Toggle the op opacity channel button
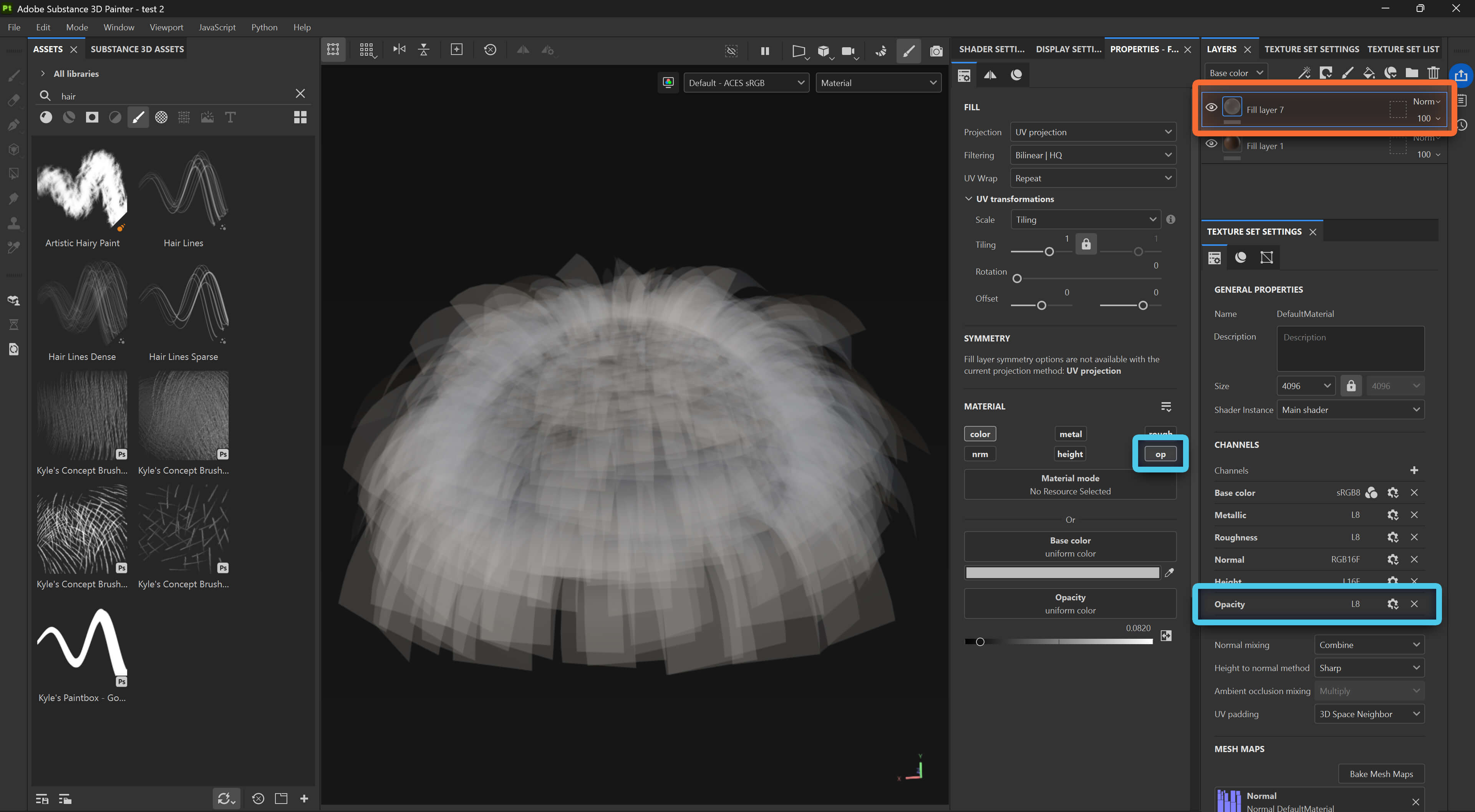This screenshot has height=812, width=1475. coord(1160,454)
